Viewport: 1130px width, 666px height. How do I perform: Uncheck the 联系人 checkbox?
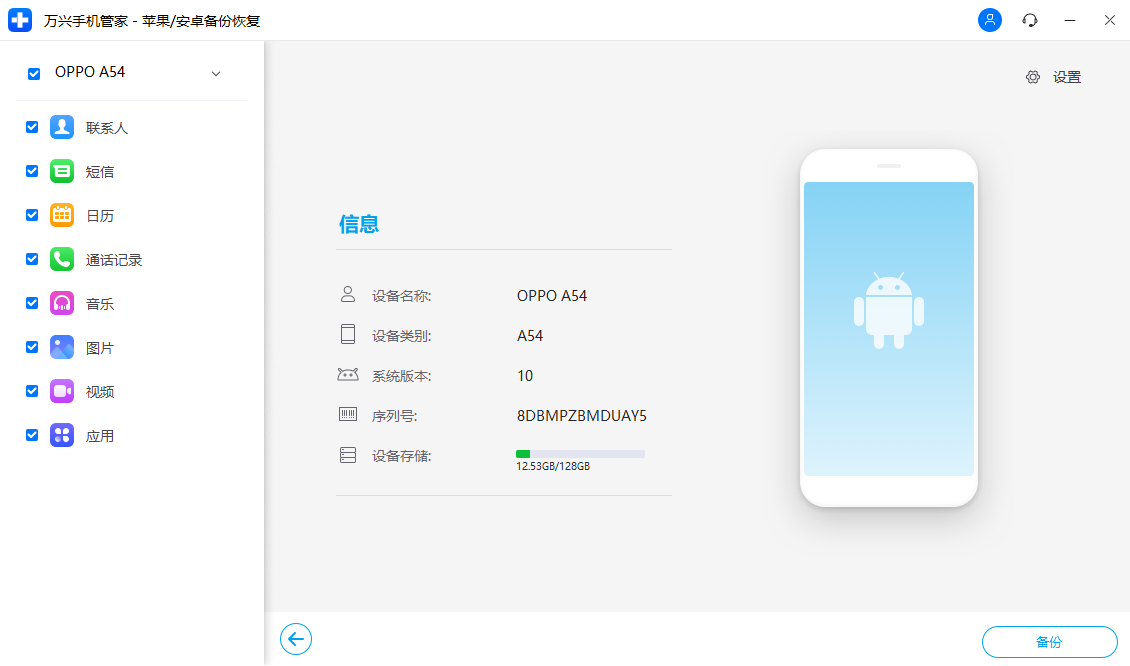click(x=32, y=127)
